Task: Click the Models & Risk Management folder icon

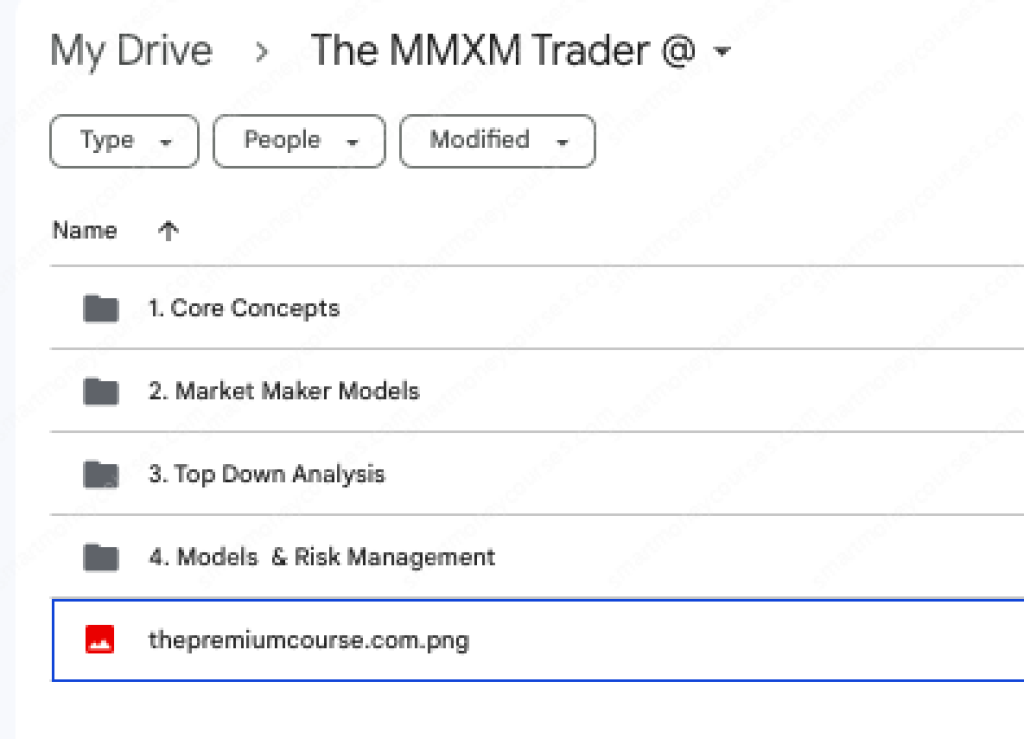Action: pyautogui.click(x=100, y=557)
